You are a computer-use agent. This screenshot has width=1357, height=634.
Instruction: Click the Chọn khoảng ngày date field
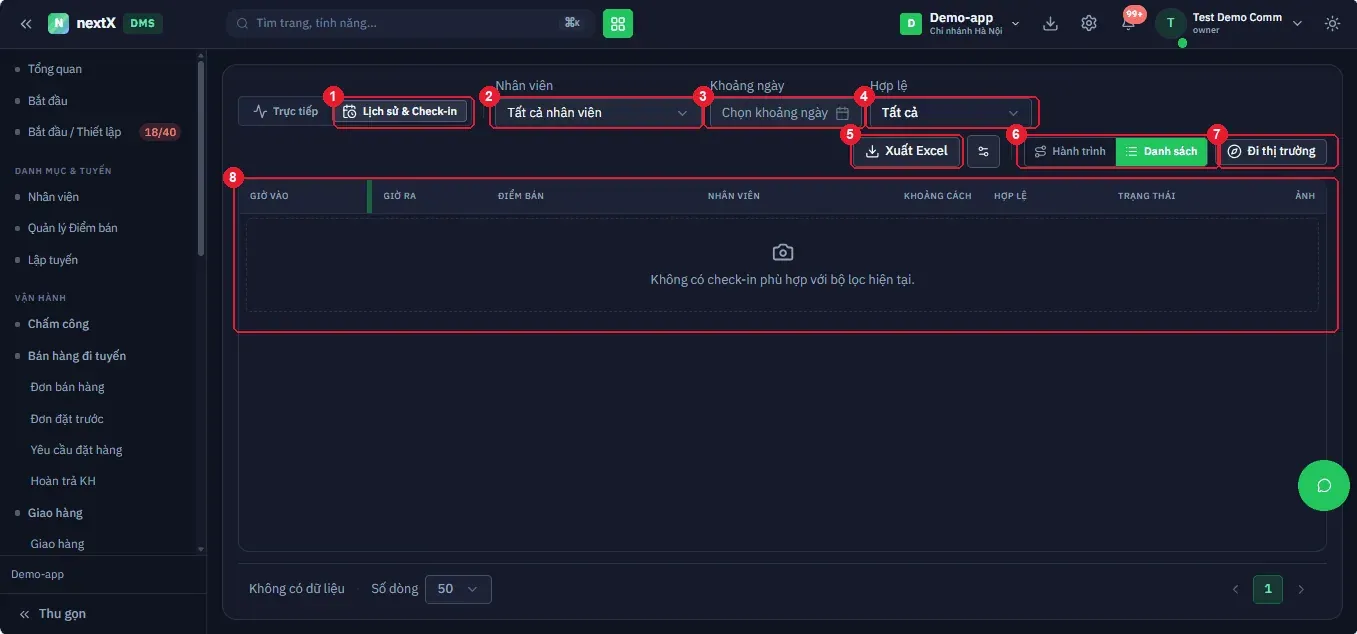point(785,113)
